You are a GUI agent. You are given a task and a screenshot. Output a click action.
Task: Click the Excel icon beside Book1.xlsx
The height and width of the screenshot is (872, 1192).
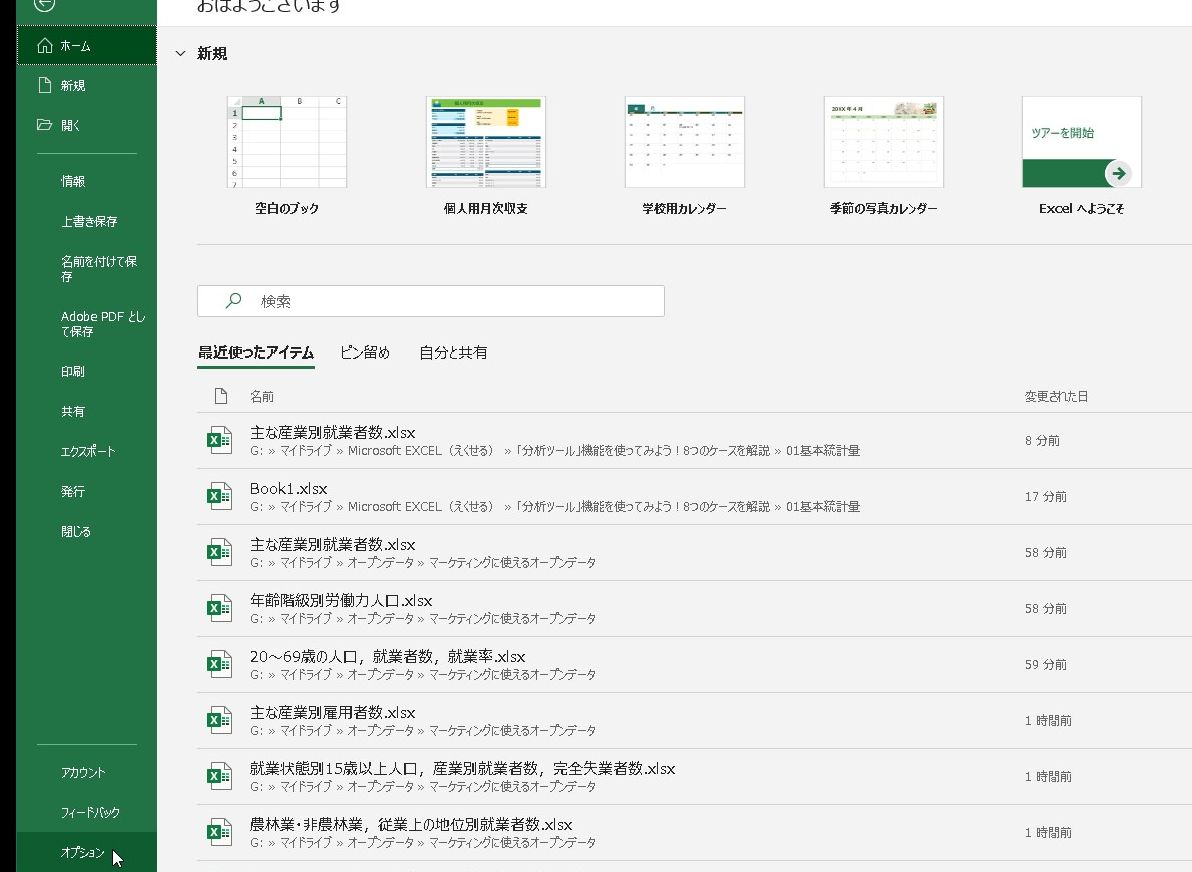(219, 495)
